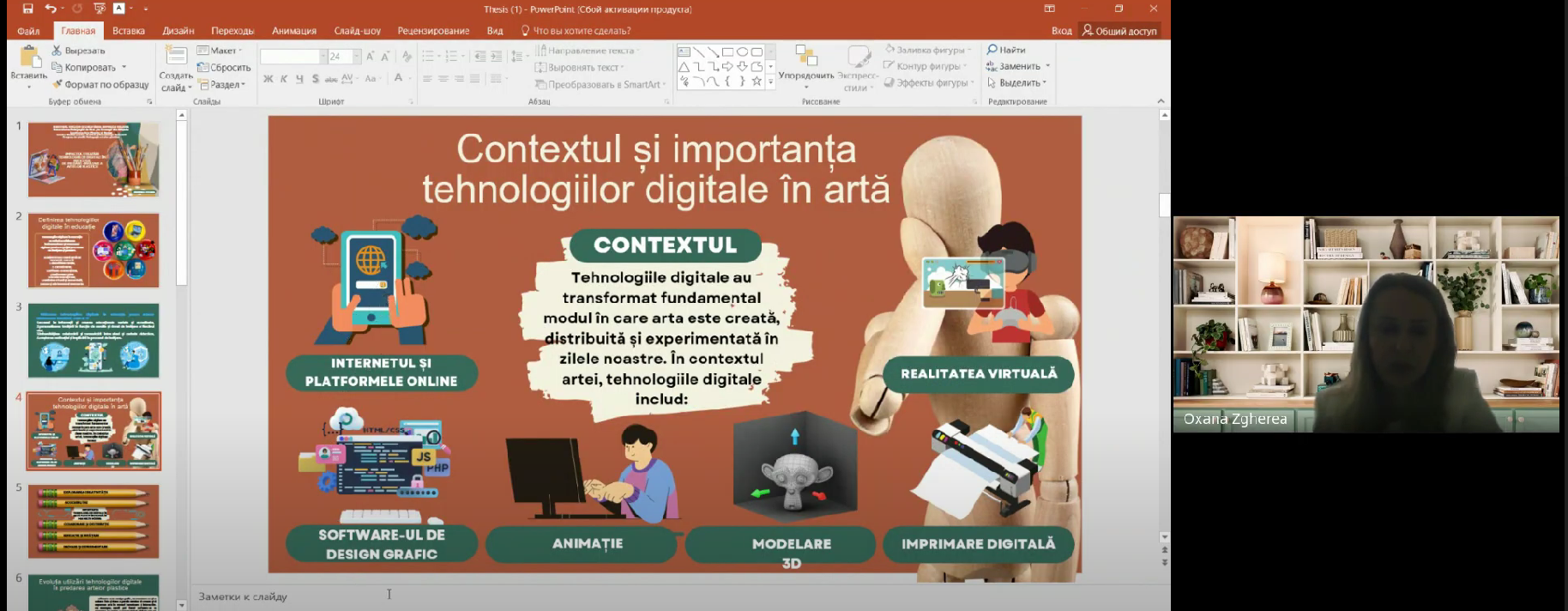Increase font size with the larger A icon
The height and width of the screenshot is (611, 1568).
tap(370, 57)
